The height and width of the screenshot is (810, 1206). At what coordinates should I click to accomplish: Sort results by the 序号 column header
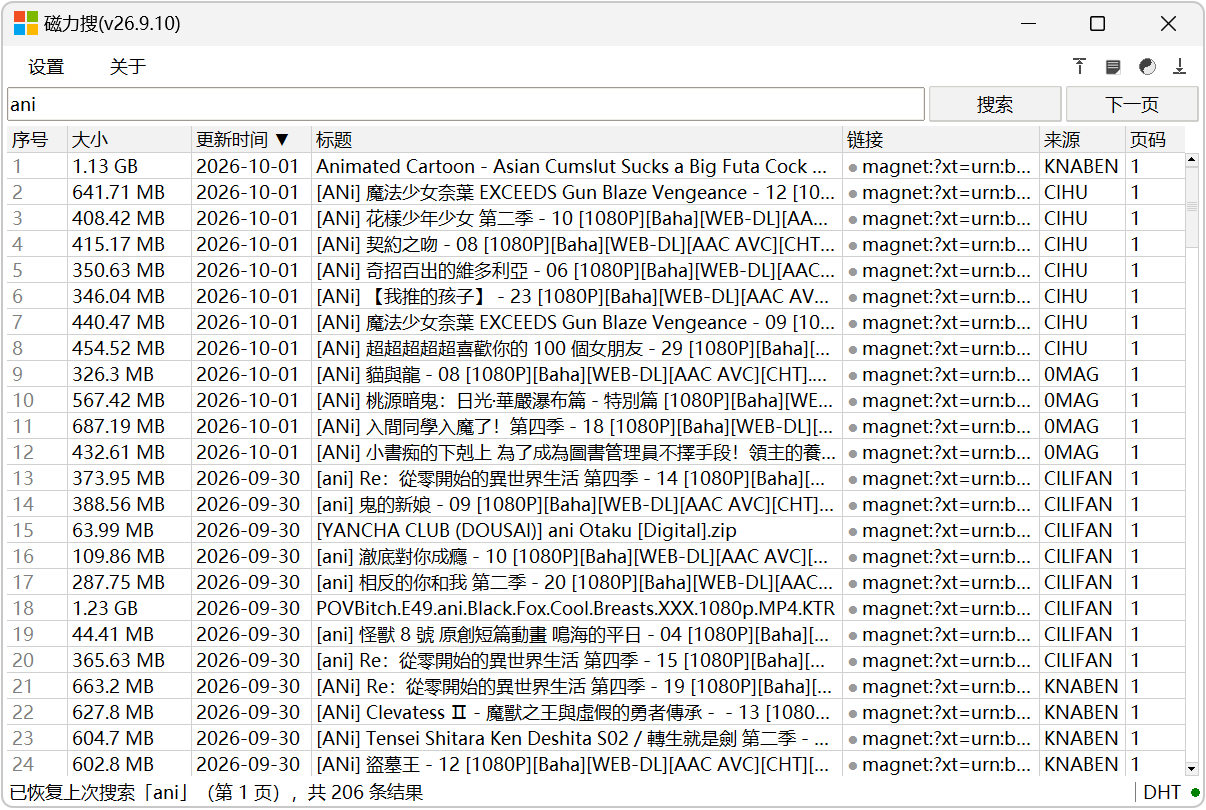point(38,140)
